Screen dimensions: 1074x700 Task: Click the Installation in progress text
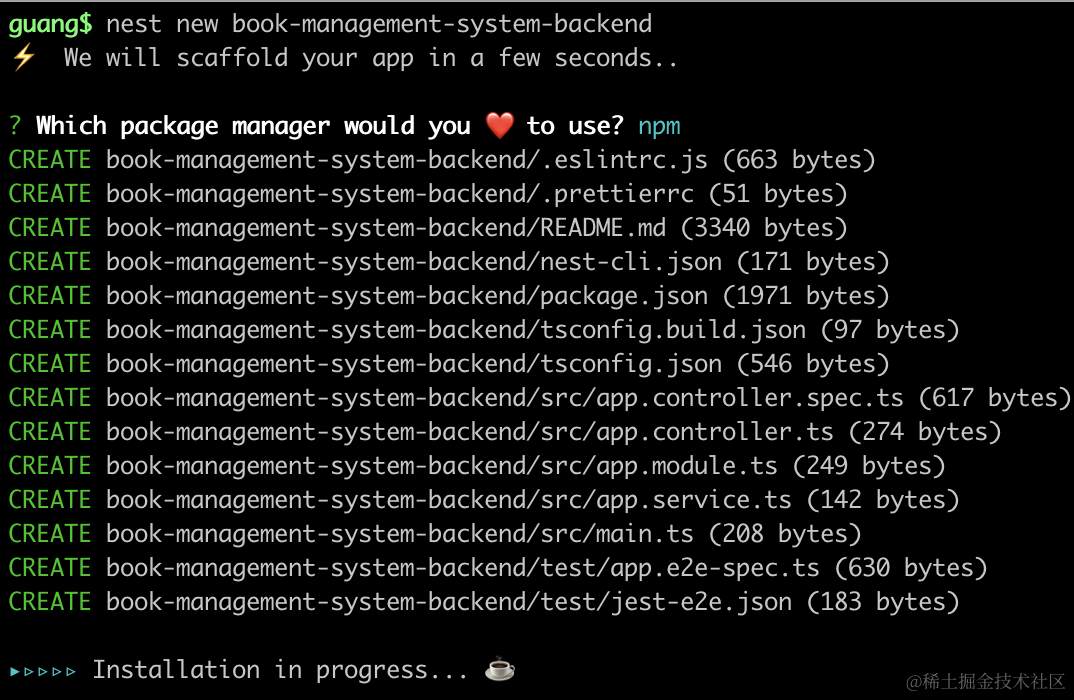coord(281,669)
